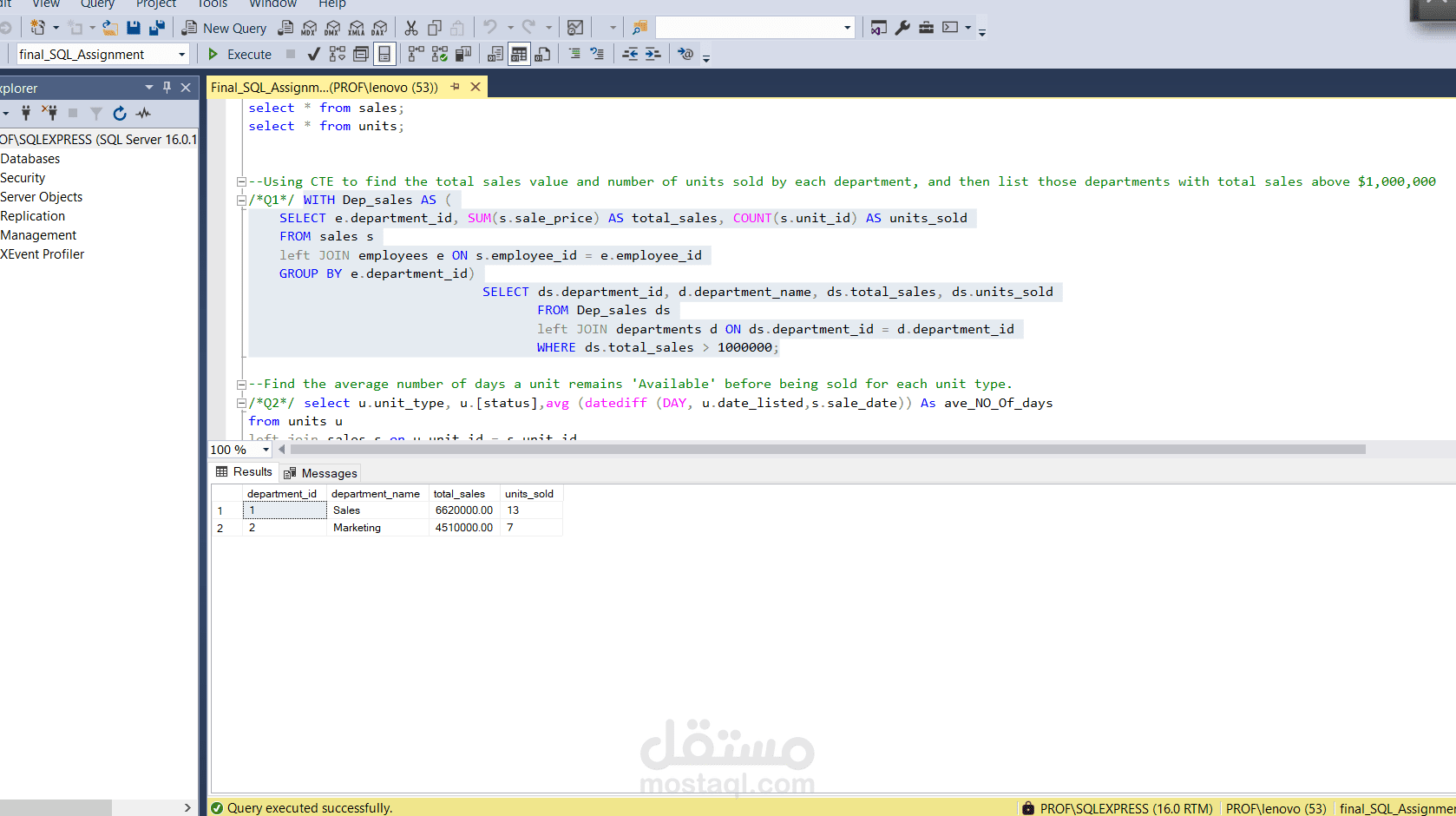The image size is (1456, 816).
Task: Click the Database Engine Query icon
Action: 285,28
